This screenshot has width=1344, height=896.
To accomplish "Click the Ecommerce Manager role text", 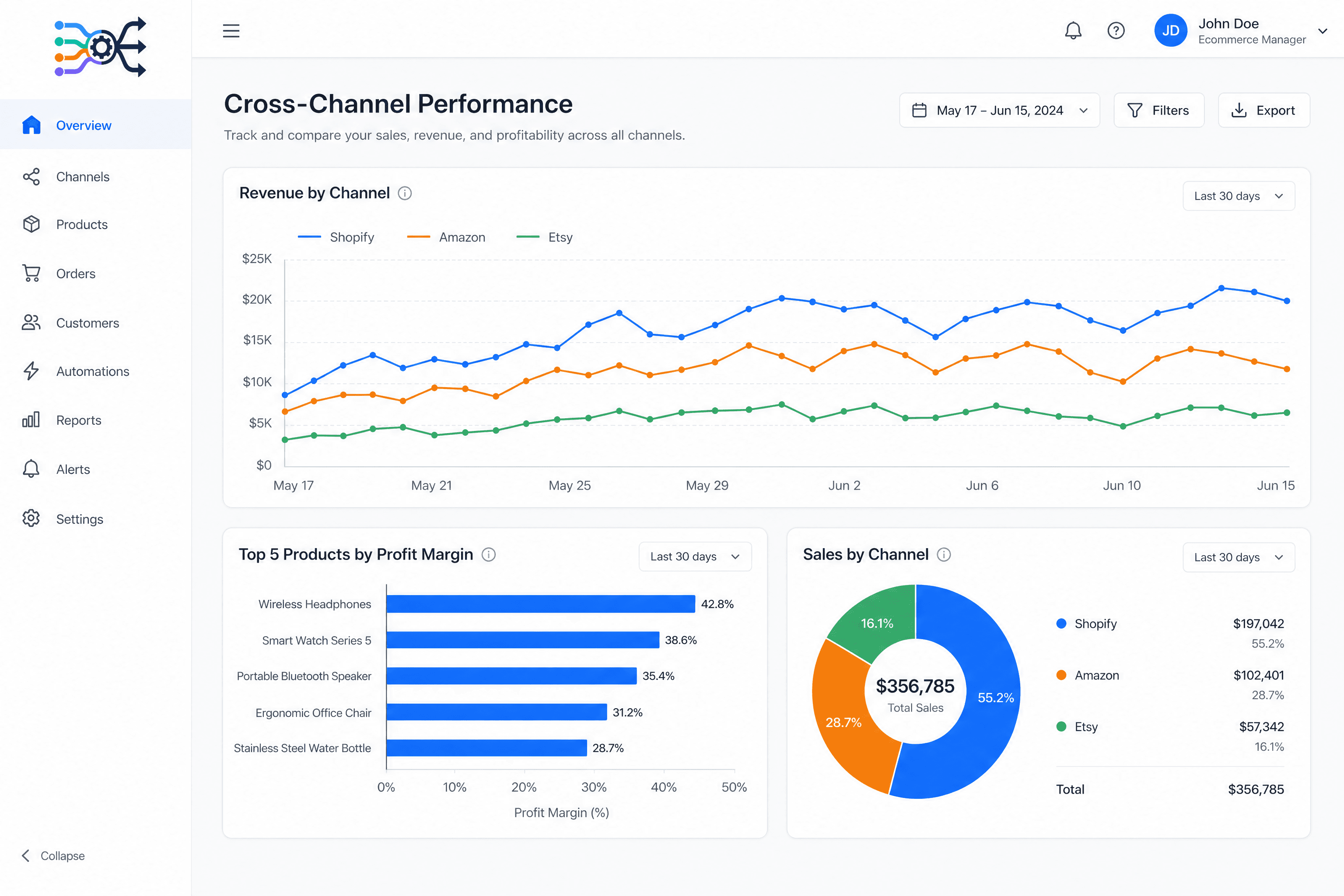I will (x=1252, y=39).
